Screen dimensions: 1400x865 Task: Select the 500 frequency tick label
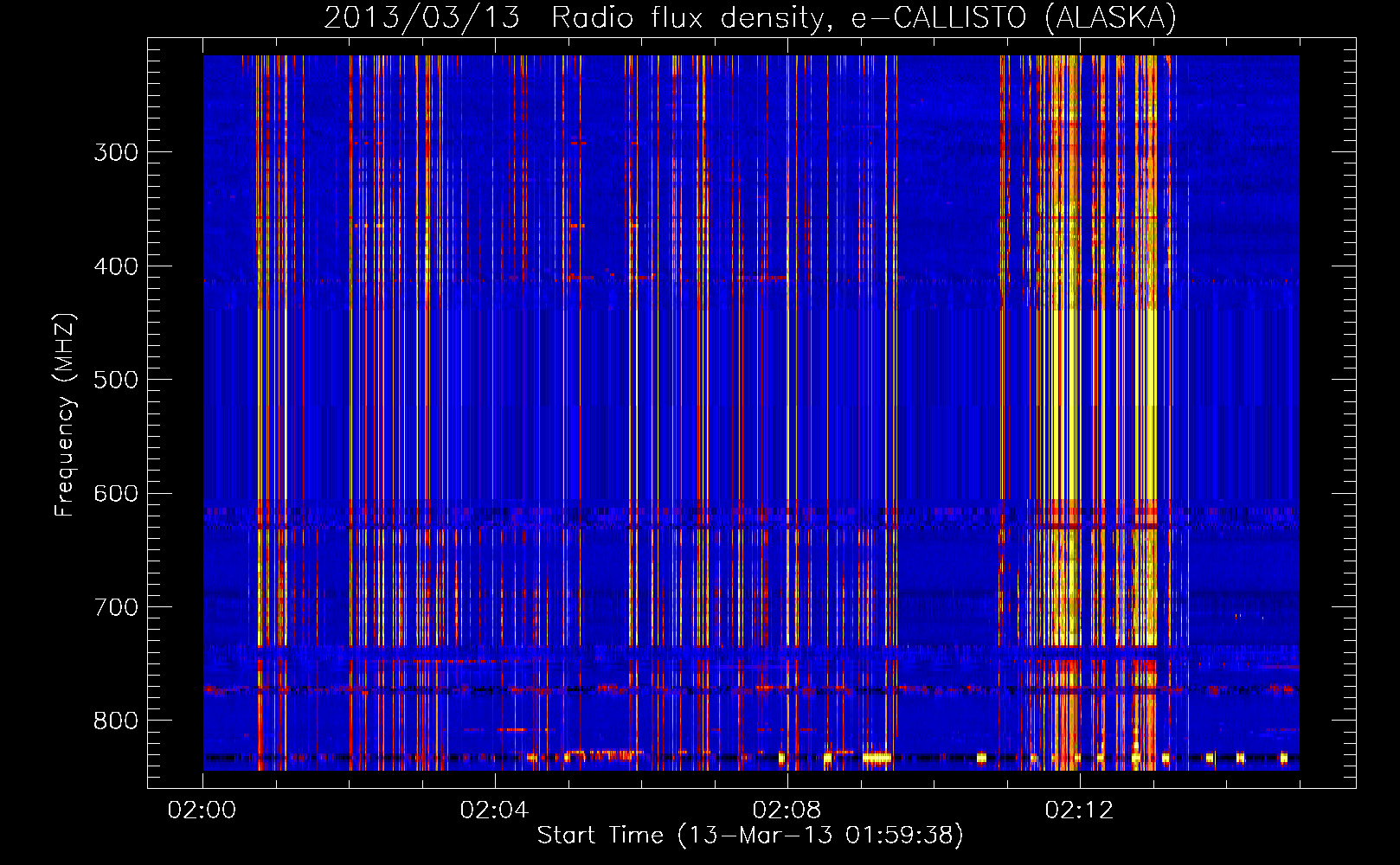(x=116, y=380)
